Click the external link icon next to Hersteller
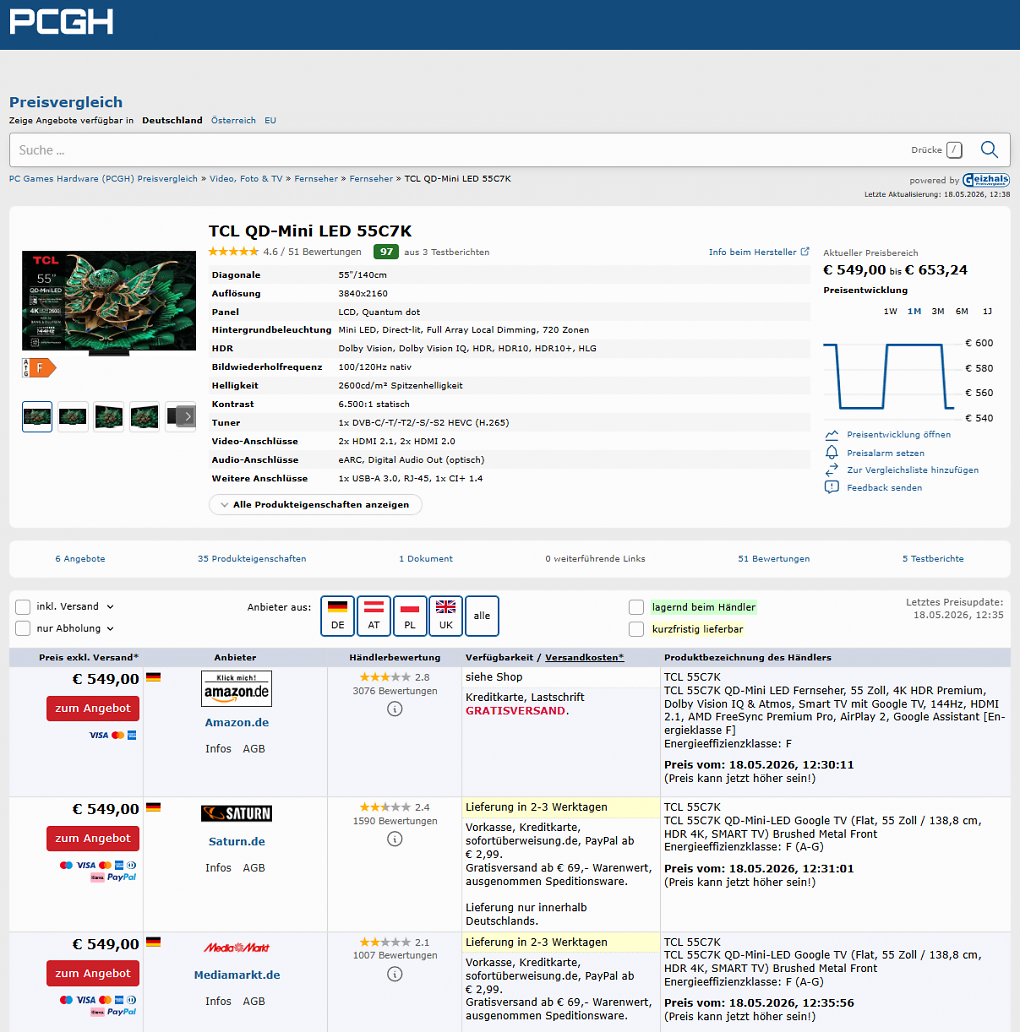This screenshot has width=1020, height=1032. (x=805, y=251)
